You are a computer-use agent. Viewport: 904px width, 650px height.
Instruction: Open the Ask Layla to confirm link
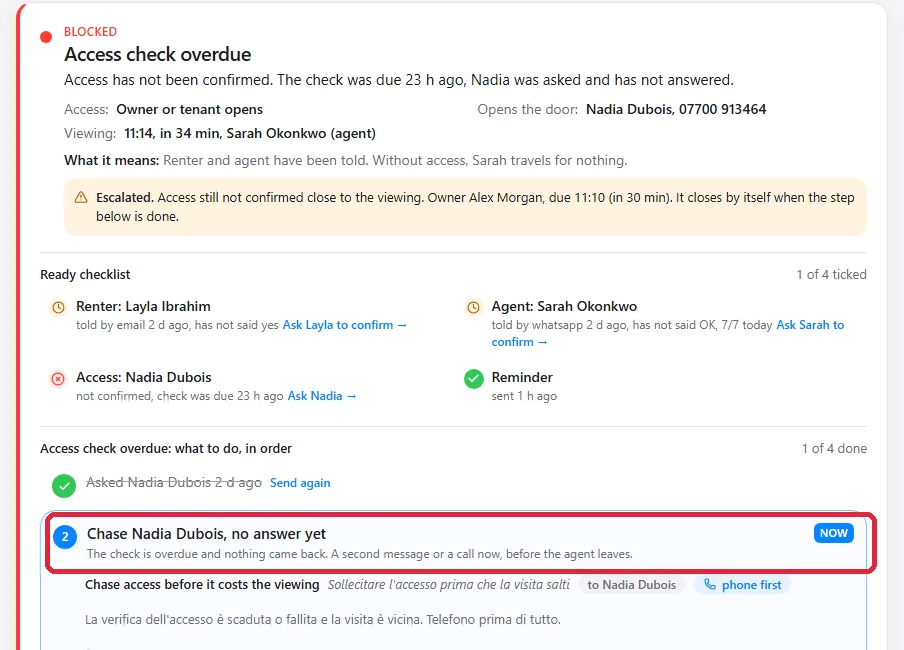click(344, 325)
